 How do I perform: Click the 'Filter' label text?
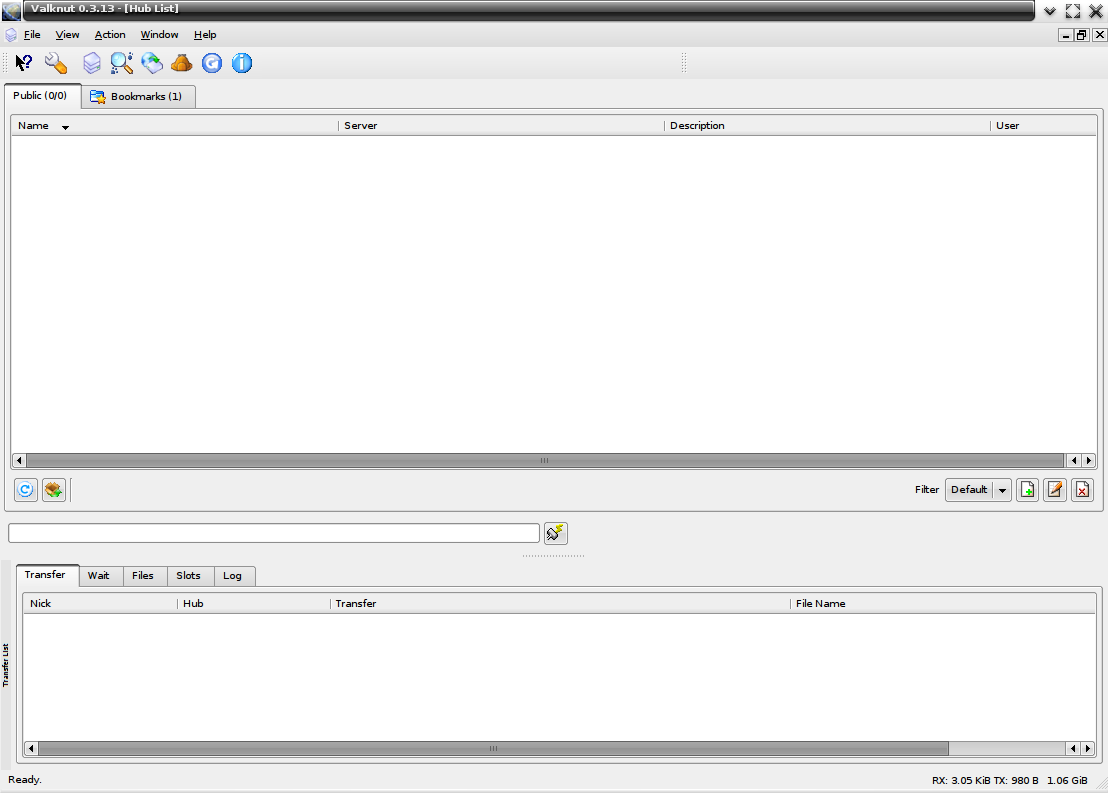tap(927, 489)
